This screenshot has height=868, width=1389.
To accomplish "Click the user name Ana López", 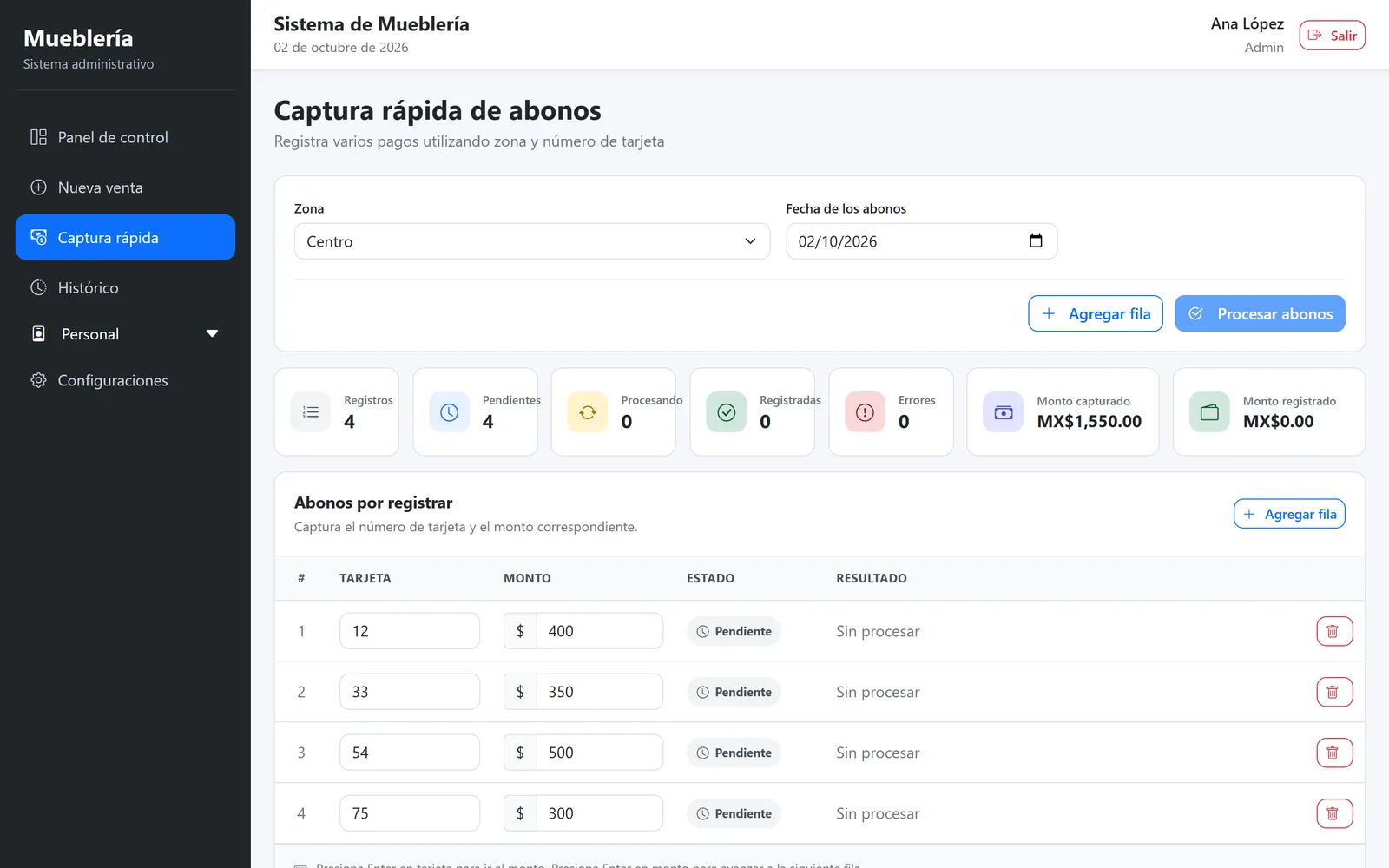I will (x=1247, y=24).
